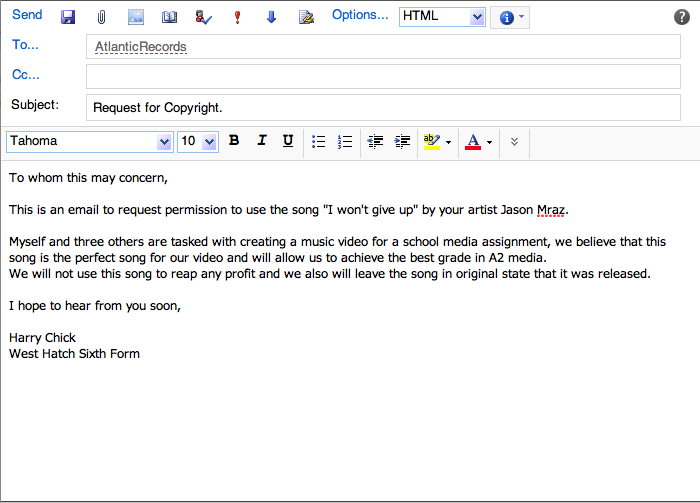Image resolution: width=700 pixels, height=503 pixels.
Task: Open the Options... link
Action: [x=360, y=15]
